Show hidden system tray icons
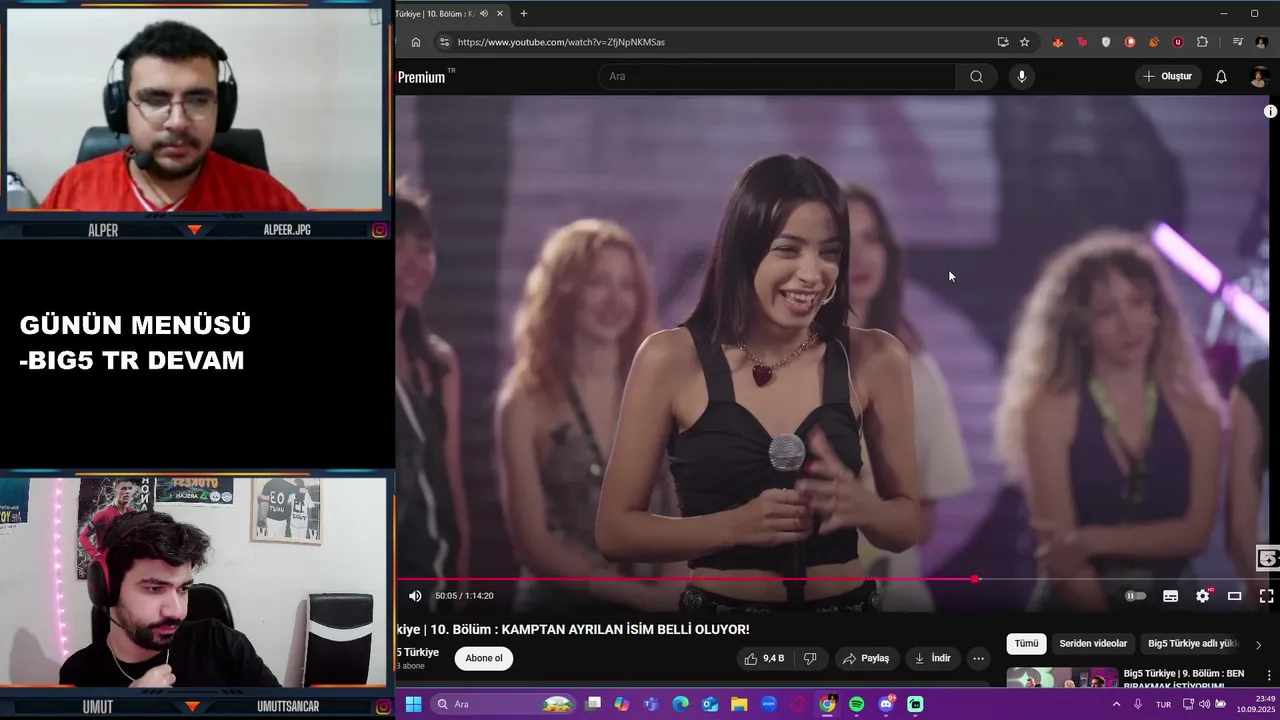 tap(1116, 704)
